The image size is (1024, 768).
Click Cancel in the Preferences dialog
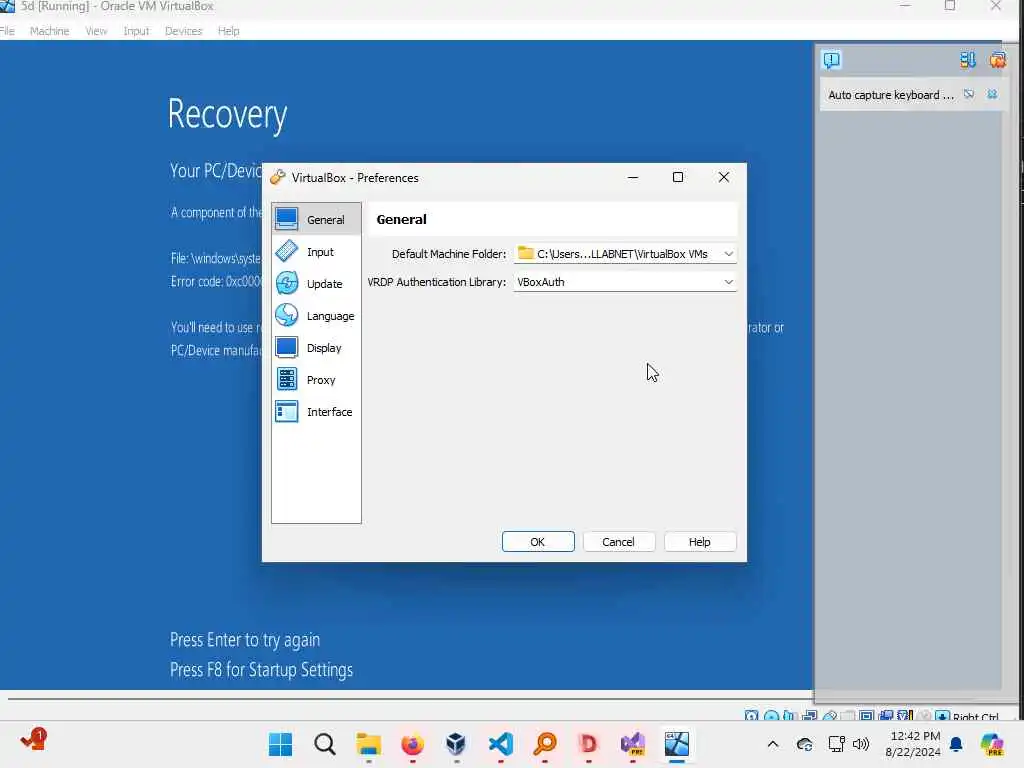pos(618,541)
